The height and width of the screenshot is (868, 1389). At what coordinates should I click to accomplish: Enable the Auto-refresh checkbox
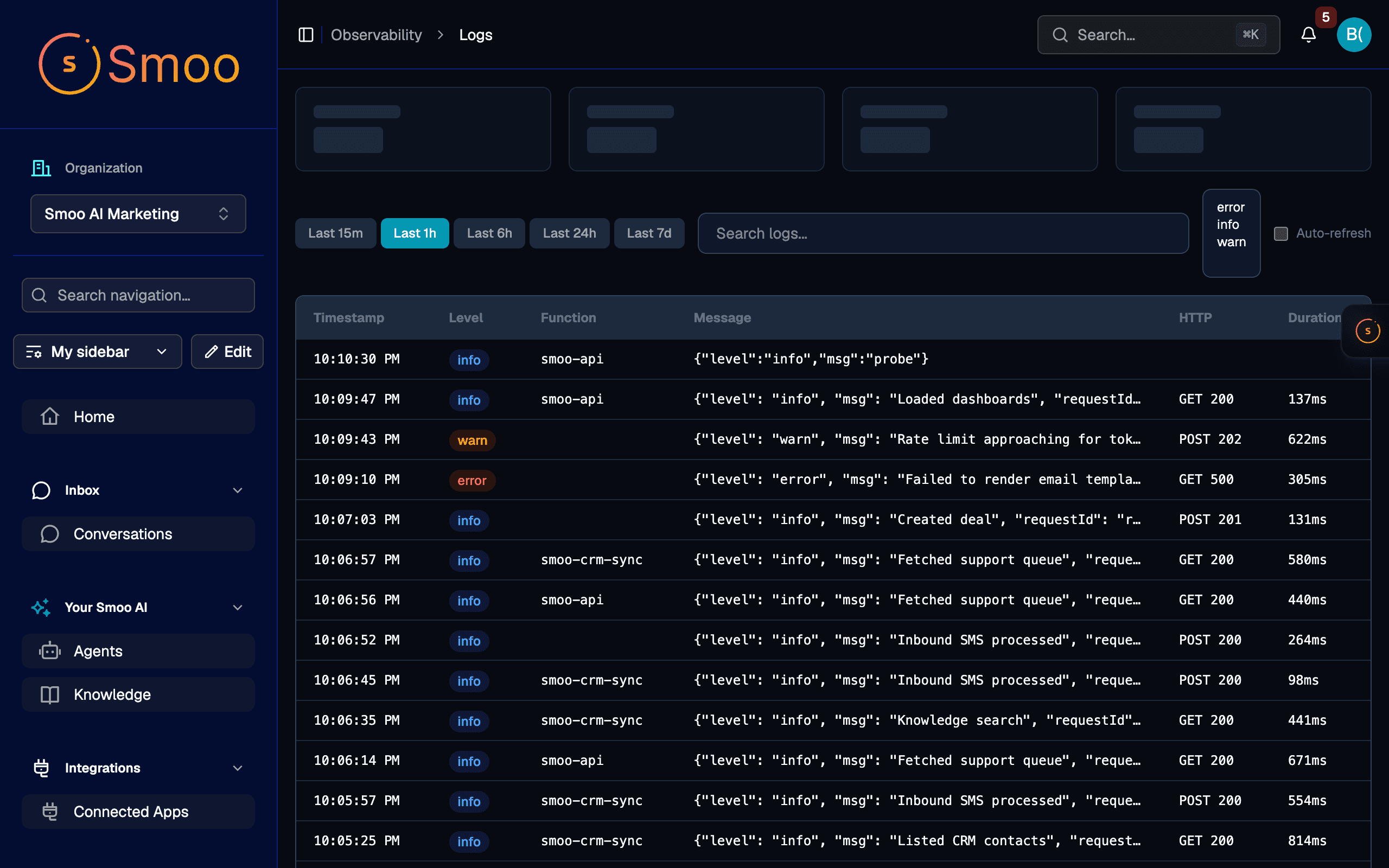1280,233
